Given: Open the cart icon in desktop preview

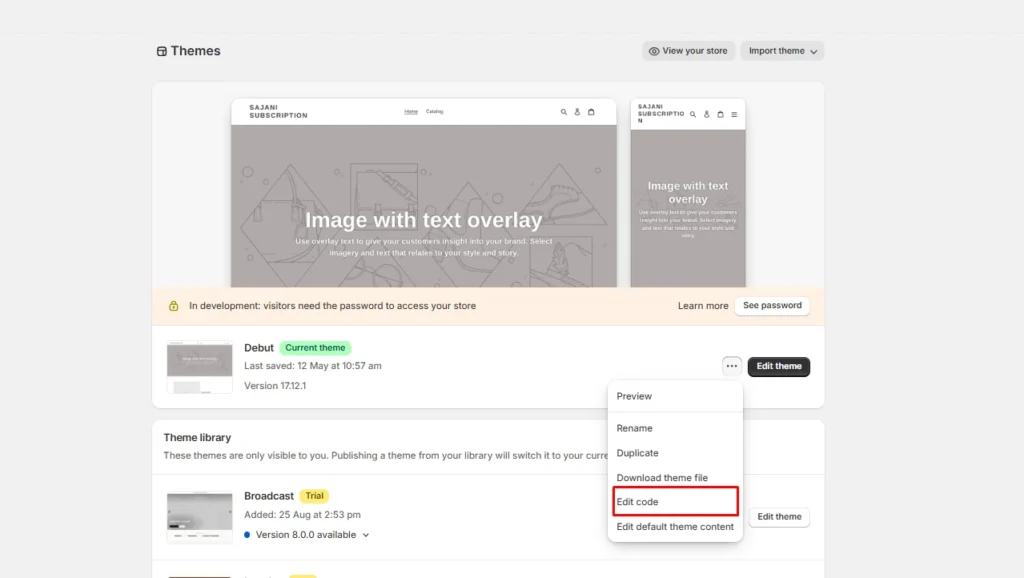Looking at the screenshot, I should (x=591, y=112).
